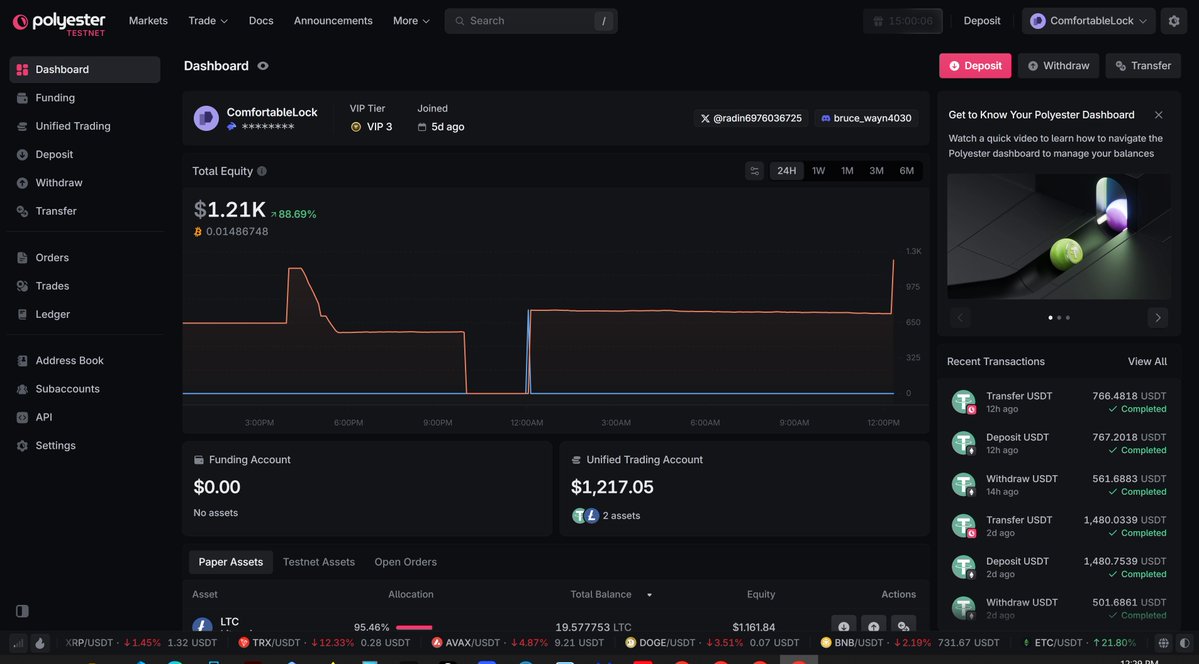Image resolution: width=1199 pixels, height=664 pixels.
Task: Click TRX/USDT ticker in bottom bar
Action: (325, 643)
